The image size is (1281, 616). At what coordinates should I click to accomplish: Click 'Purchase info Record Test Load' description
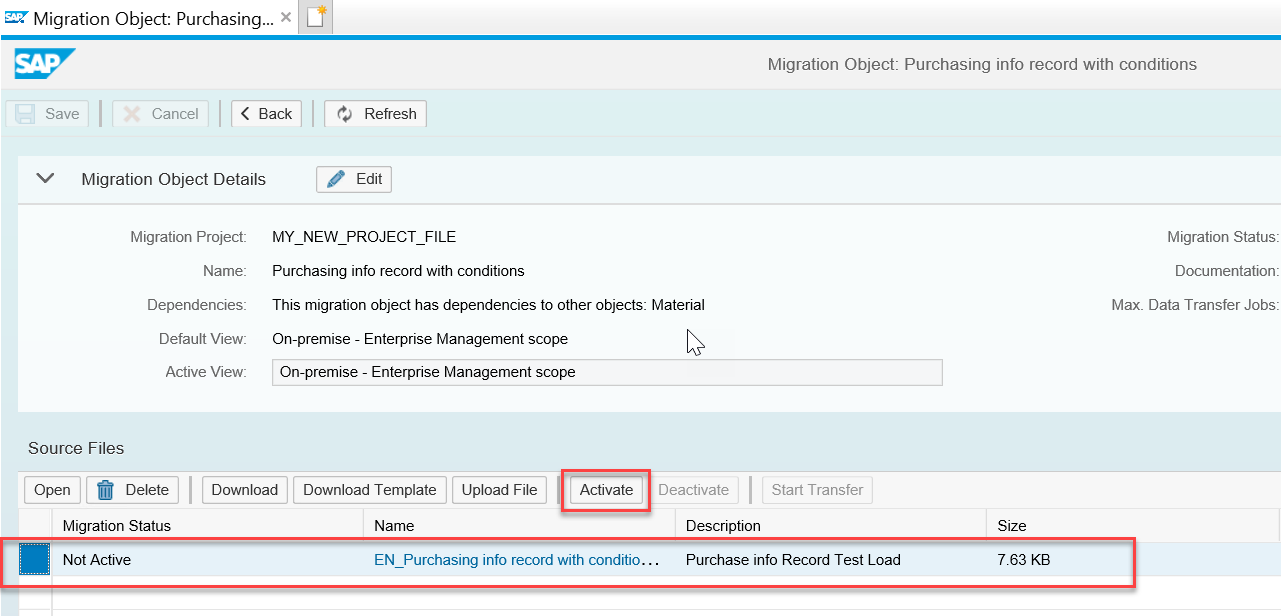(793, 560)
